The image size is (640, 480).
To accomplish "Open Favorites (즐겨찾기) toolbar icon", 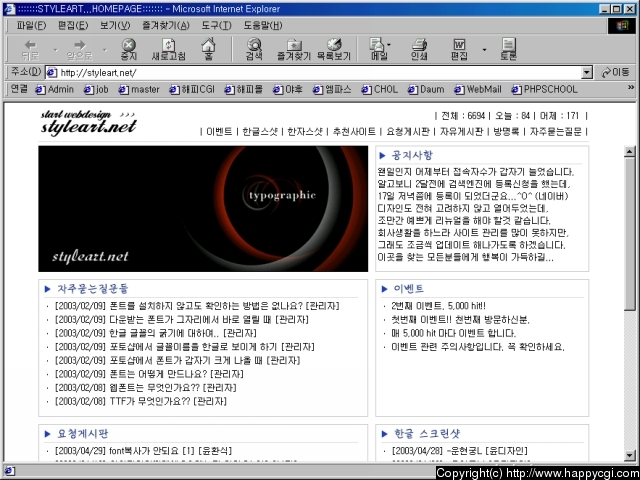I will (x=294, y=49).
